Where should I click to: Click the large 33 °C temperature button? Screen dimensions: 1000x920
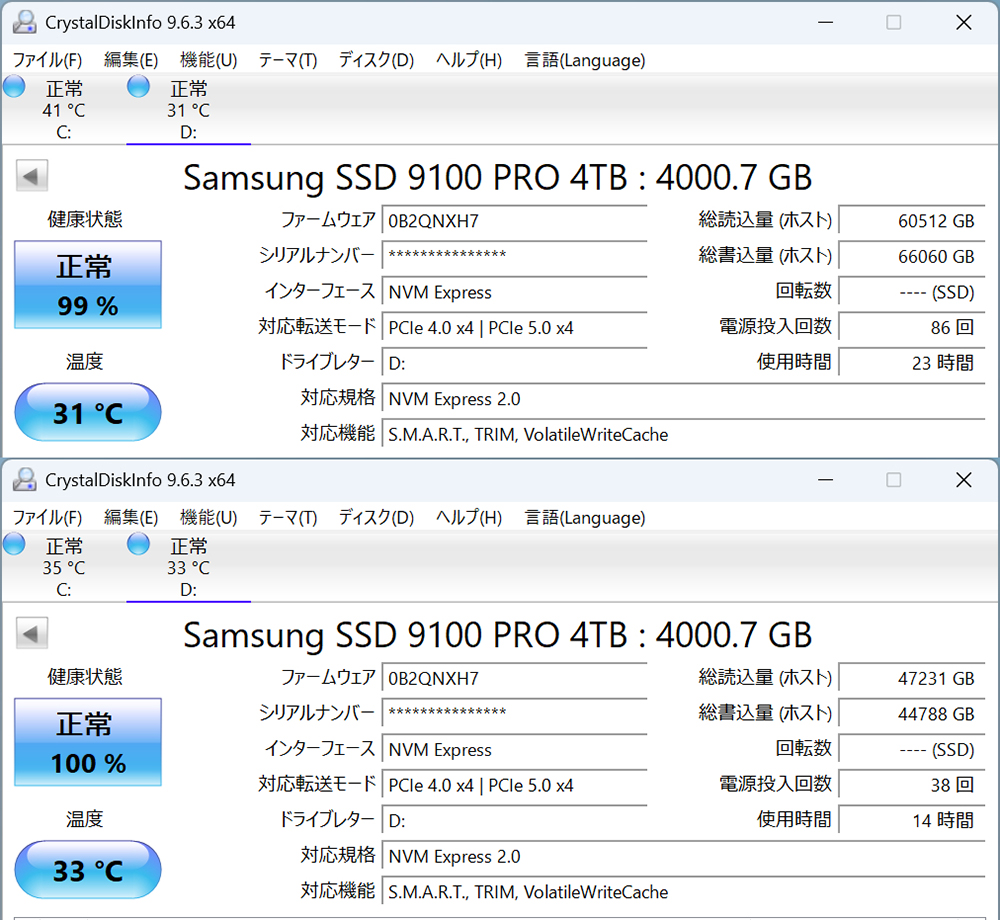click(x=88, y=870)
